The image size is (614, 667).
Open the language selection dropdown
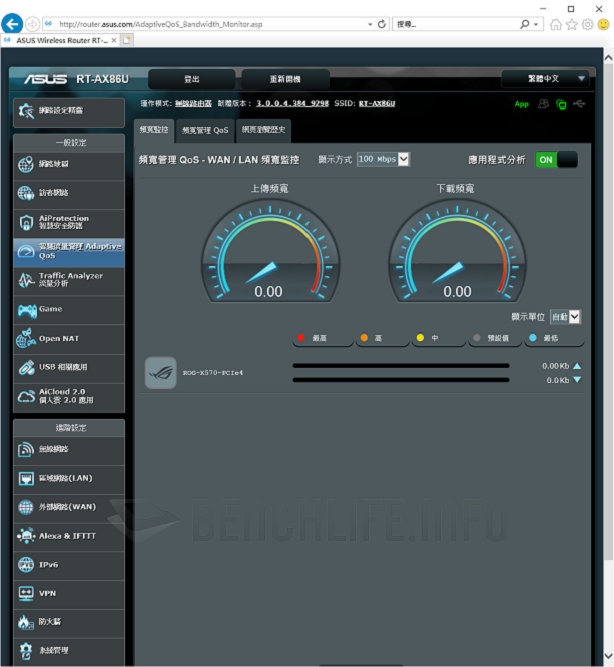545,79
